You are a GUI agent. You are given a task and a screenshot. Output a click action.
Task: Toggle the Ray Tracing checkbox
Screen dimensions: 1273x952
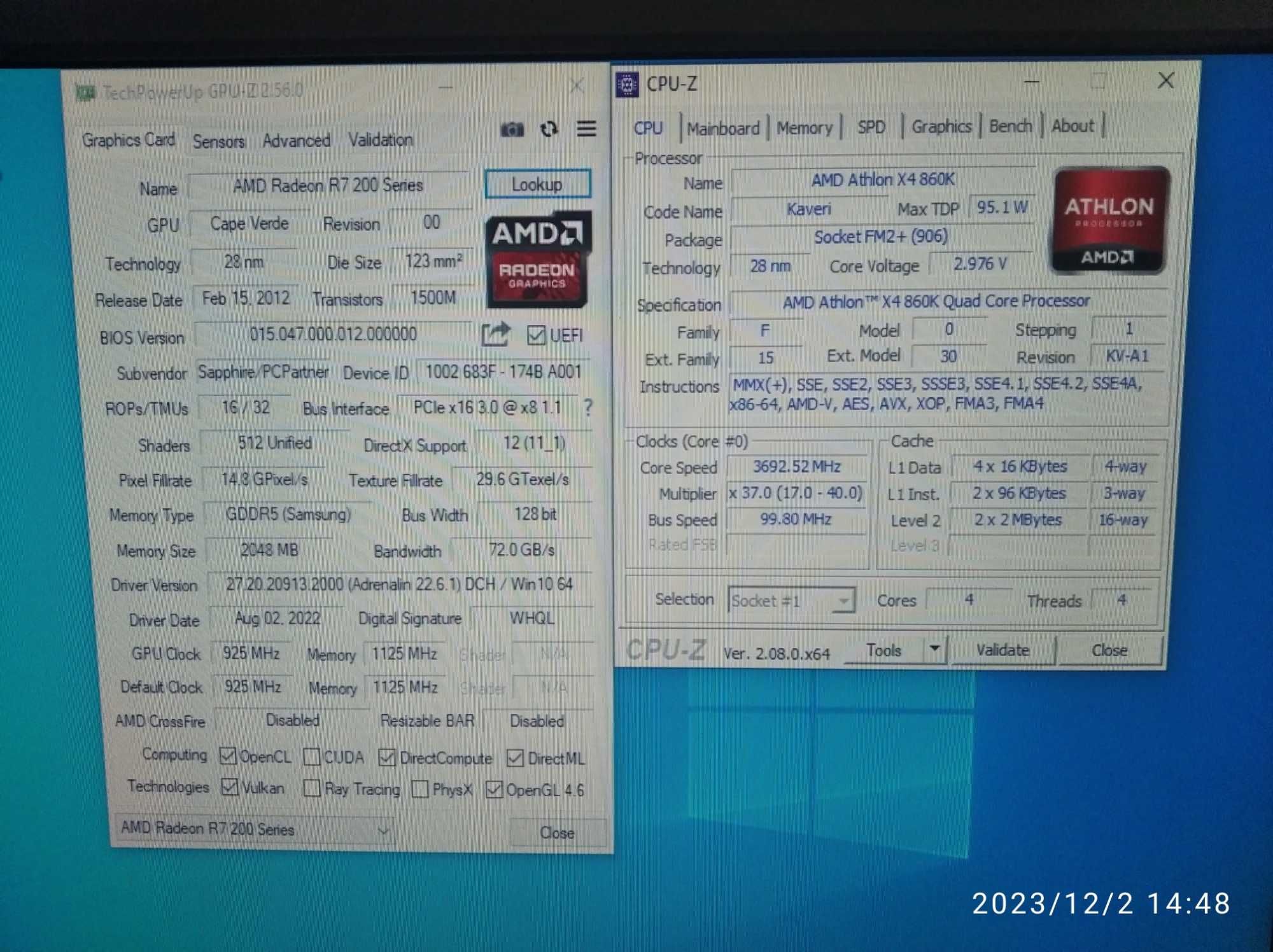pyautogui.click(x=311, y=788)
